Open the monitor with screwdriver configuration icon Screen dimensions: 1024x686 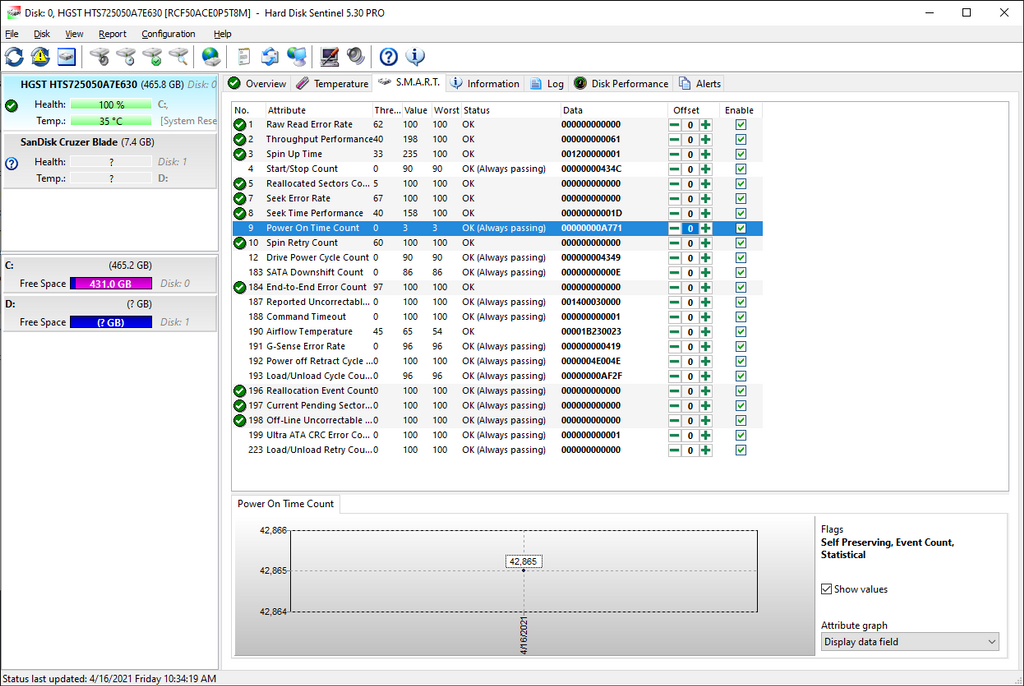click(329, 57)
